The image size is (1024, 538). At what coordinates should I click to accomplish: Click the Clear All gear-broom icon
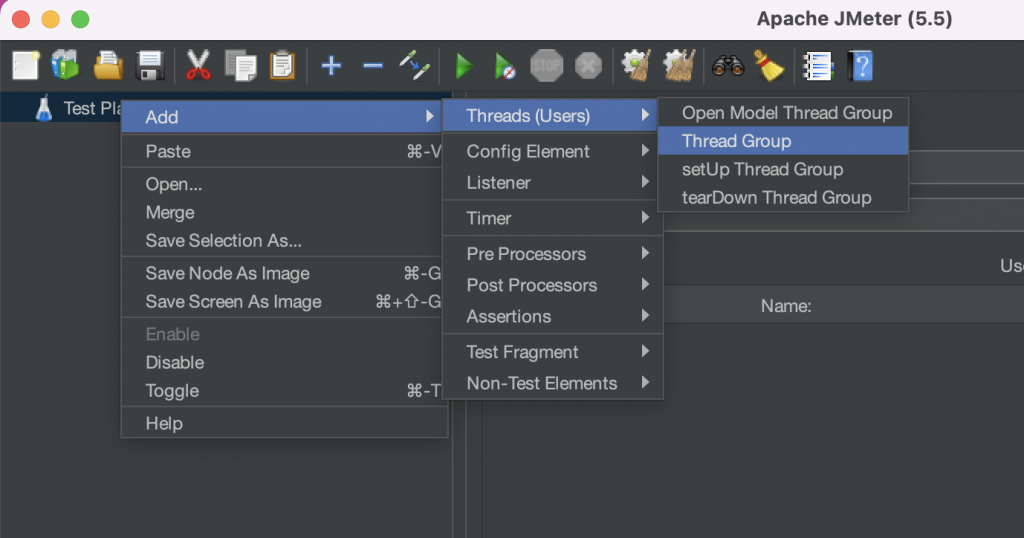tap(679, 67)
